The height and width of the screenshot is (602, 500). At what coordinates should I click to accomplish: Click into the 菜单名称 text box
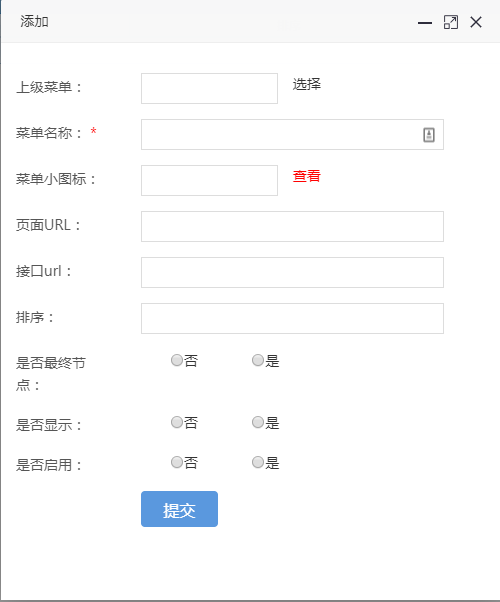(x=292, y=134)
